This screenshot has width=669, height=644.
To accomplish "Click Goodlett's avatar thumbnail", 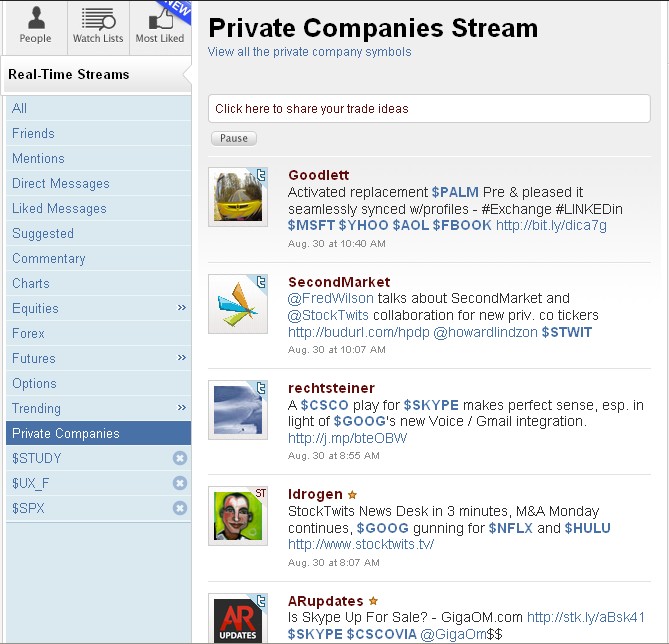I will click(x=238, y=197).
